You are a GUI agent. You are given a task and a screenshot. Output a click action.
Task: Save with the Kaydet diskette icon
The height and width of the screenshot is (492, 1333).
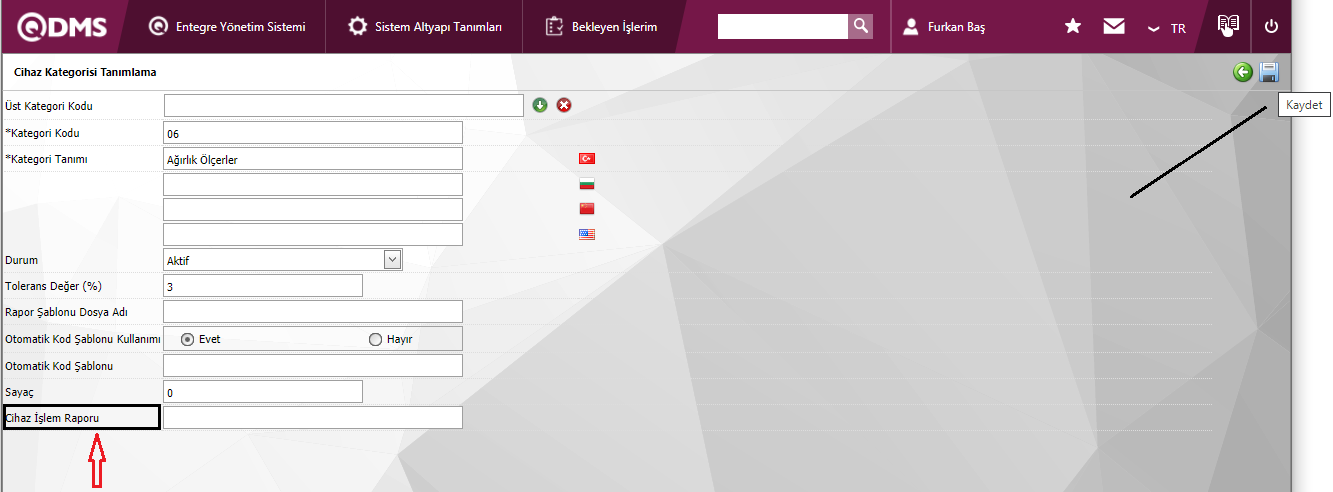pyautogui.click(x=1269, y=72)
